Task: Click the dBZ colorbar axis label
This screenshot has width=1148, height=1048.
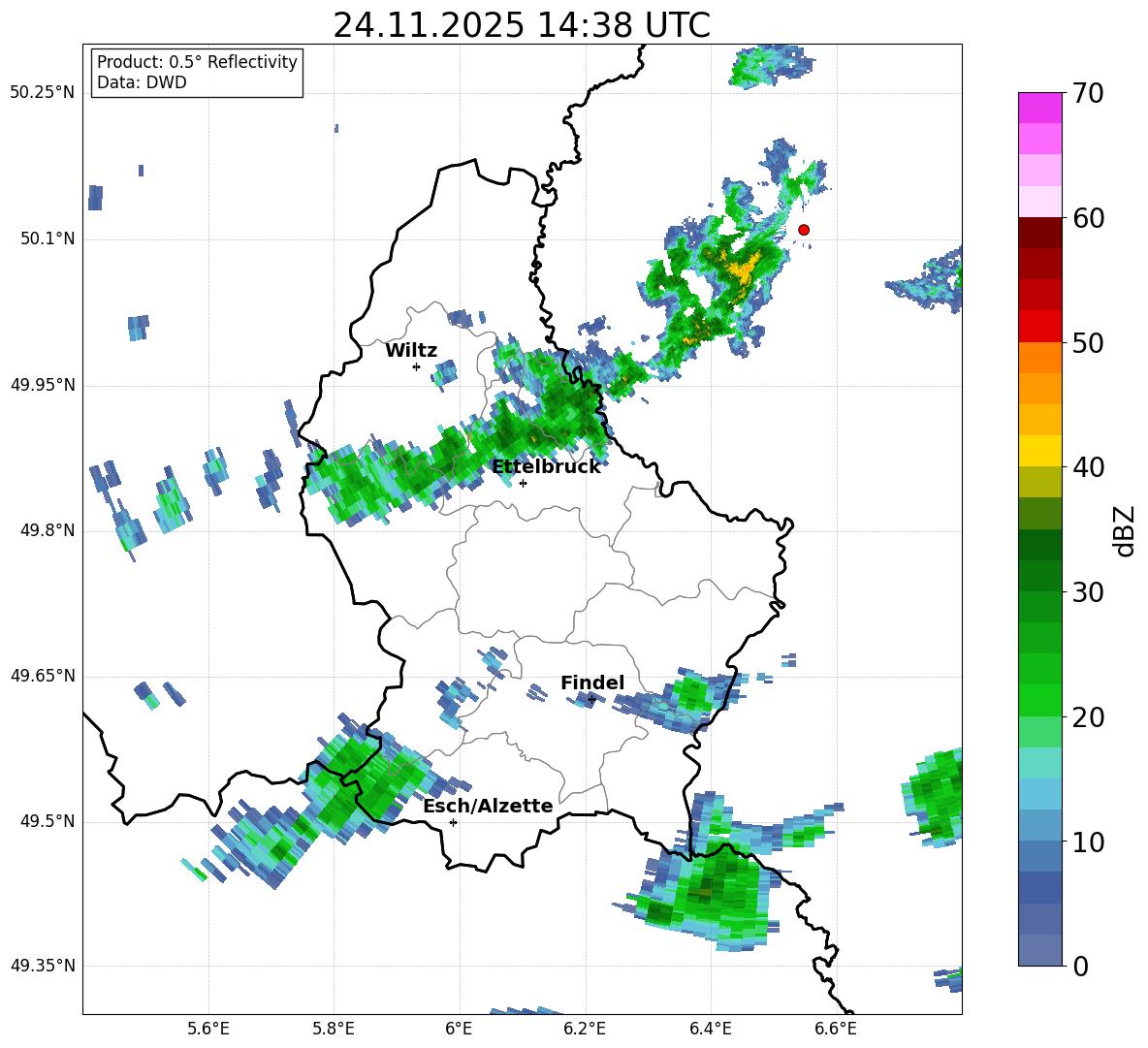Action: (x=1123, y=530)
